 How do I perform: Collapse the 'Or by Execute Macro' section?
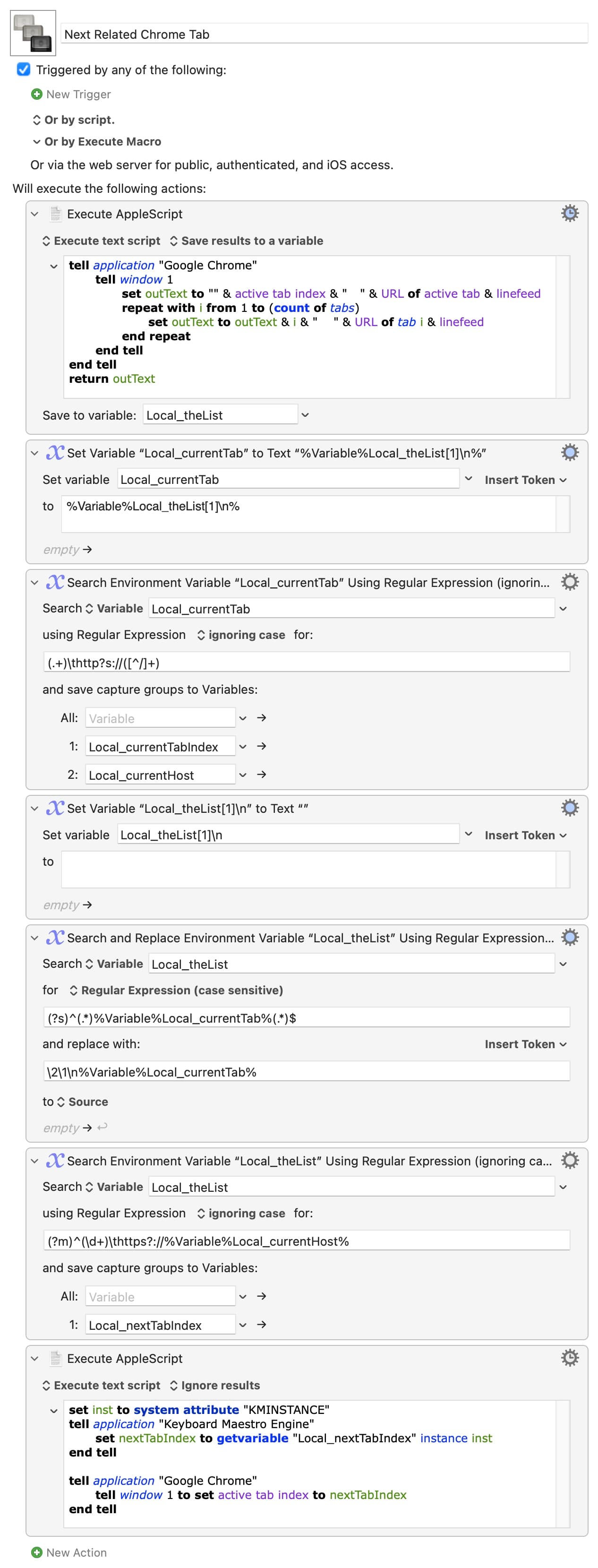36,142
